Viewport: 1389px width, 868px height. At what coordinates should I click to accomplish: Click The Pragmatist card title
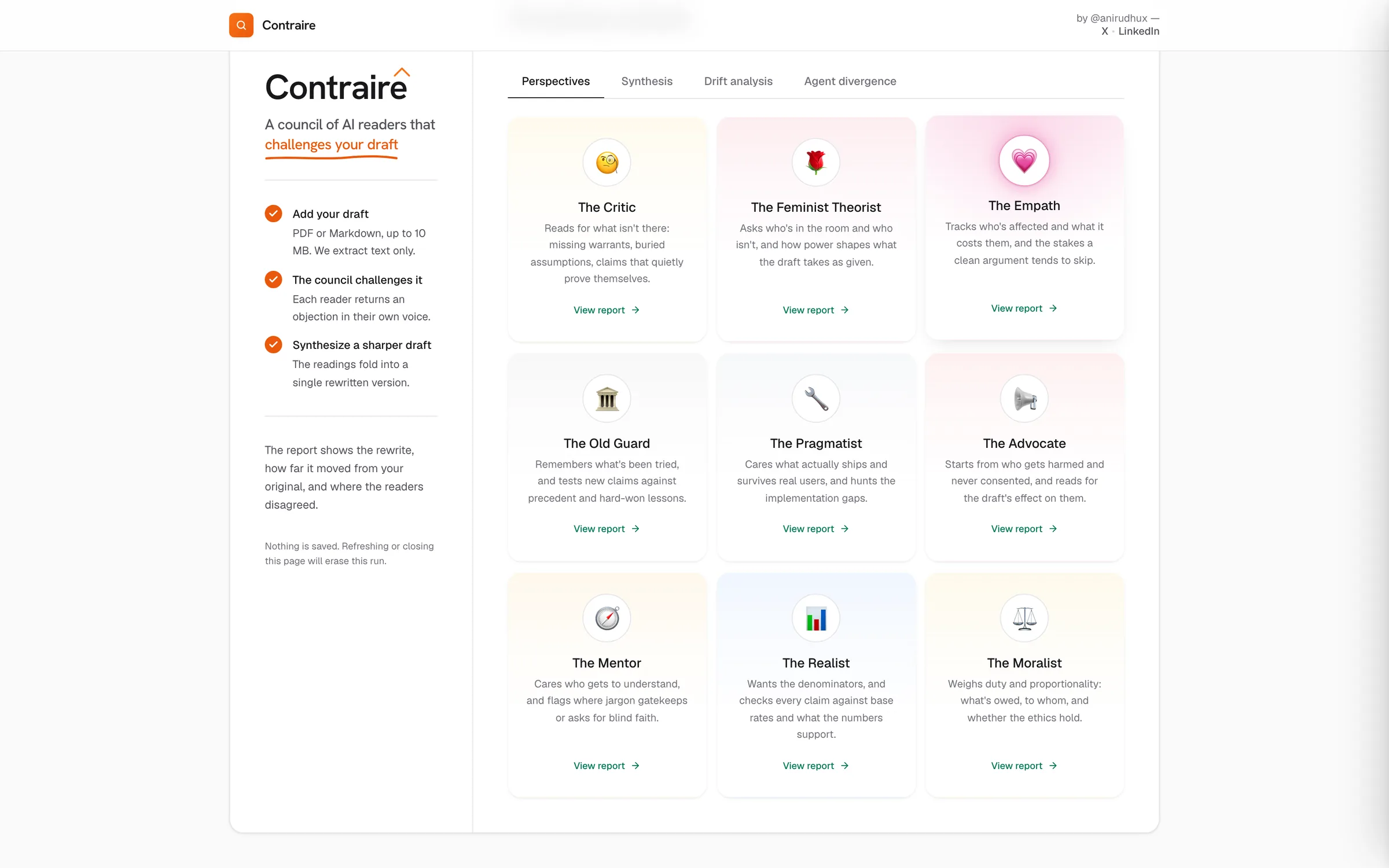[816, 443]
